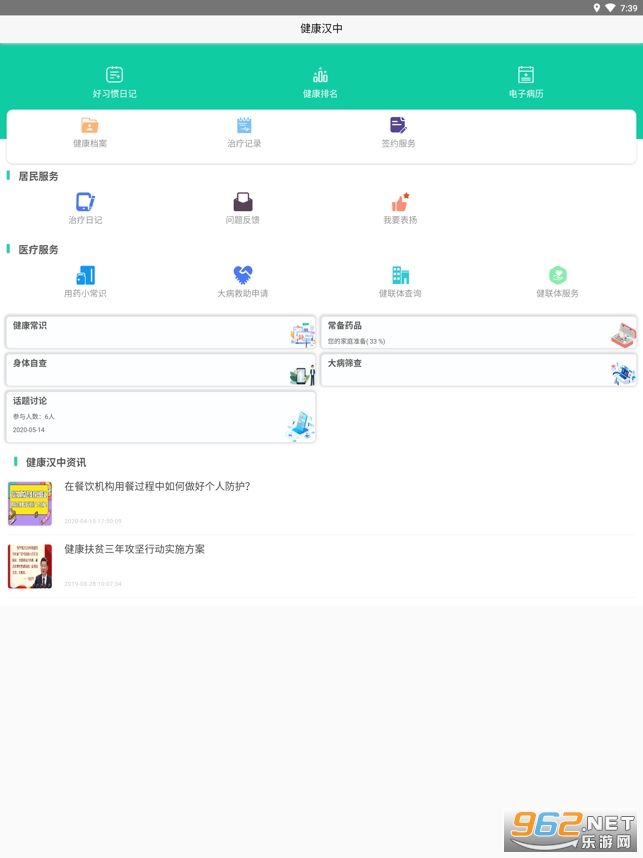The height and width of the screenshot is (858, 643).
Task: Tap the 大病筛查 card illustration
Action: tap(623, 373)
